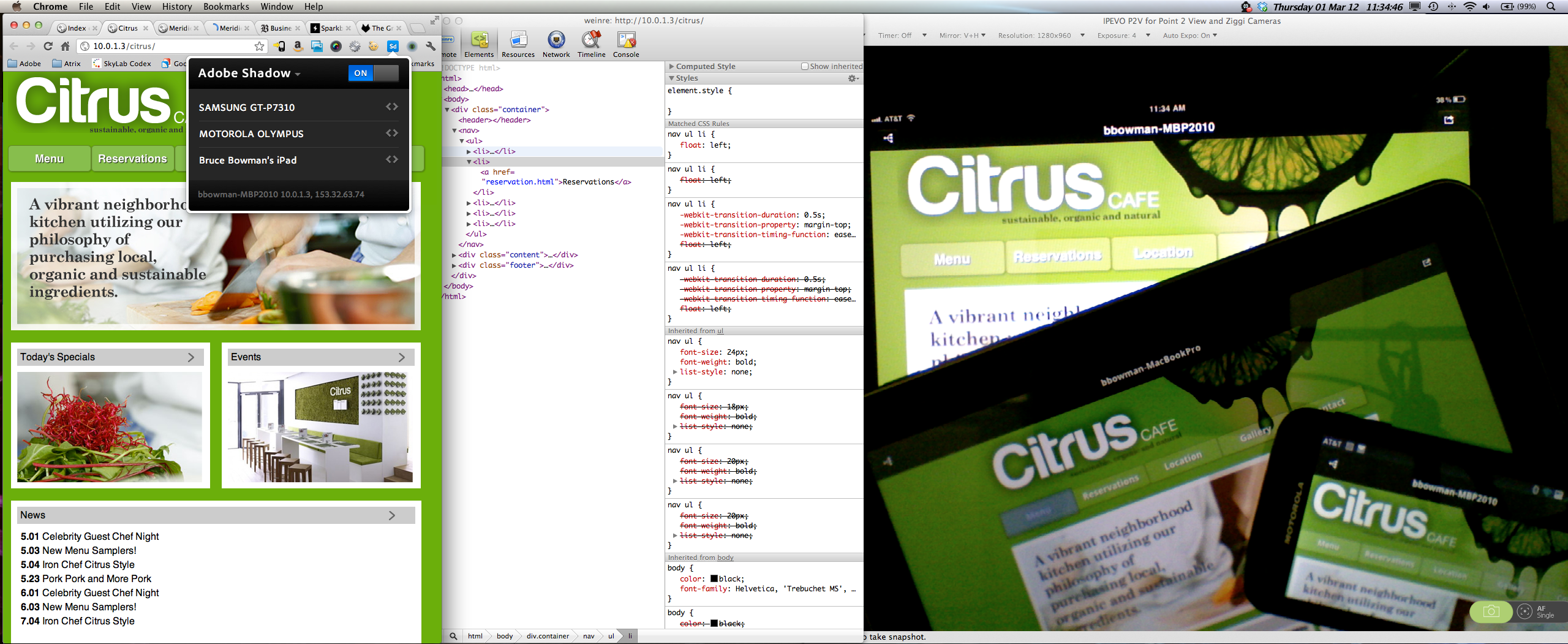Open the Chrome File menu

point(86,7)
